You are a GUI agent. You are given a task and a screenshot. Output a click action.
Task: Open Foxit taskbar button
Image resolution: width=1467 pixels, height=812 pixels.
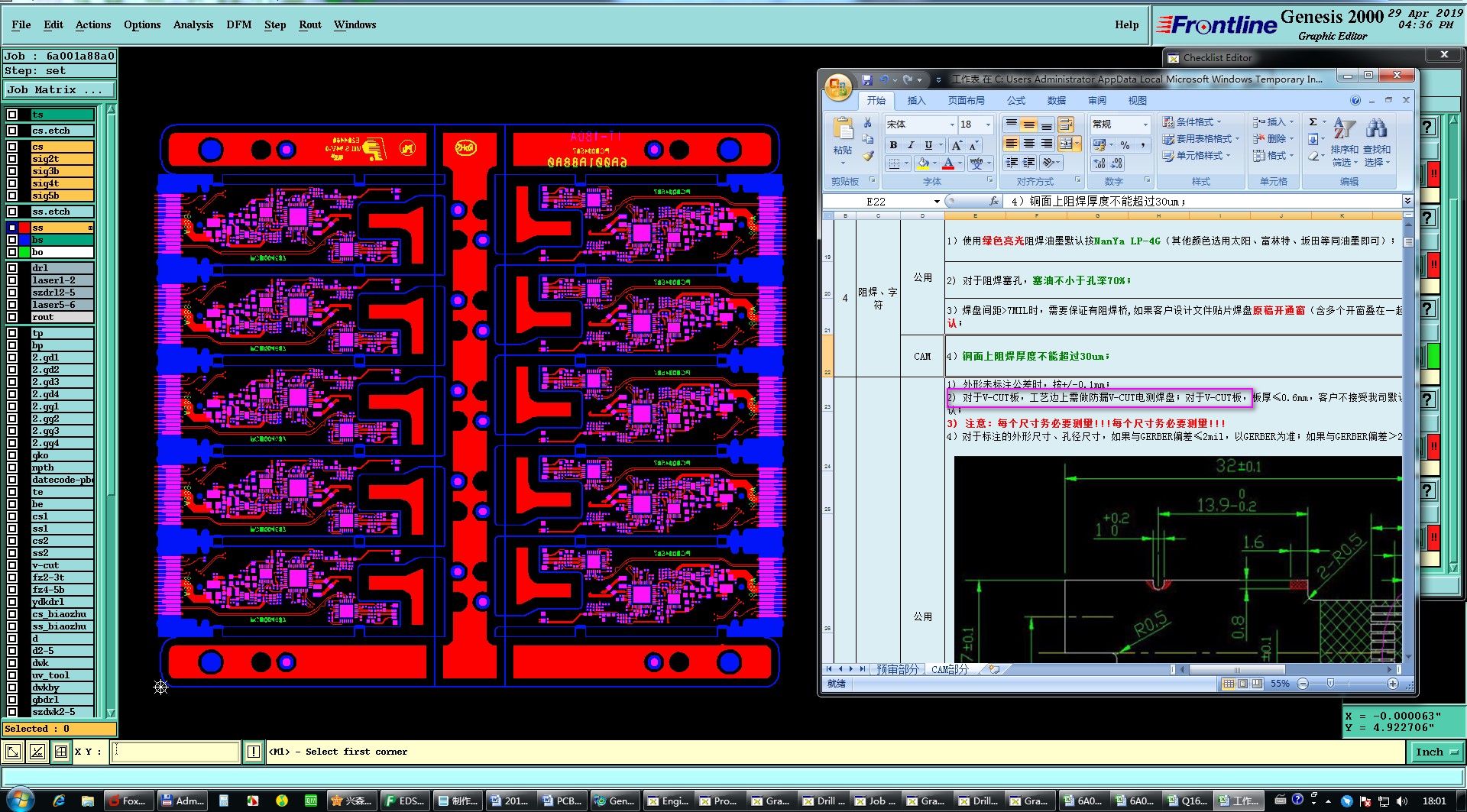click(128, 801)
